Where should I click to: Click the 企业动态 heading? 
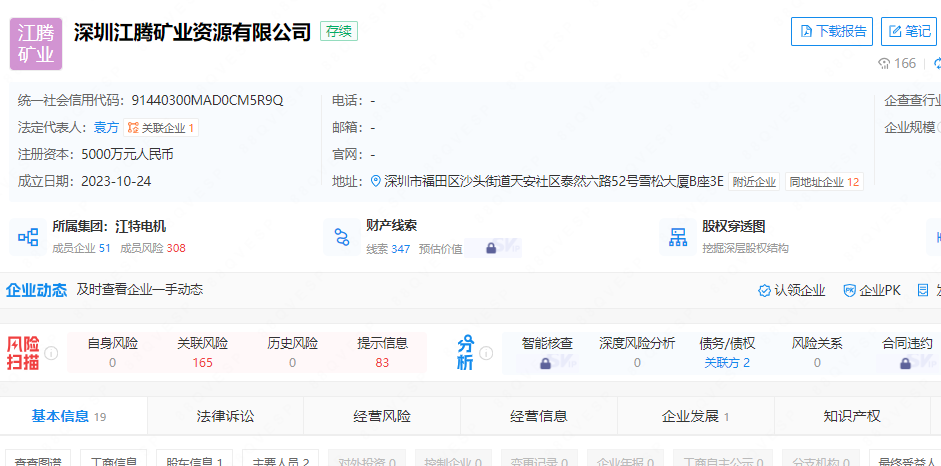tap(37, 290)
